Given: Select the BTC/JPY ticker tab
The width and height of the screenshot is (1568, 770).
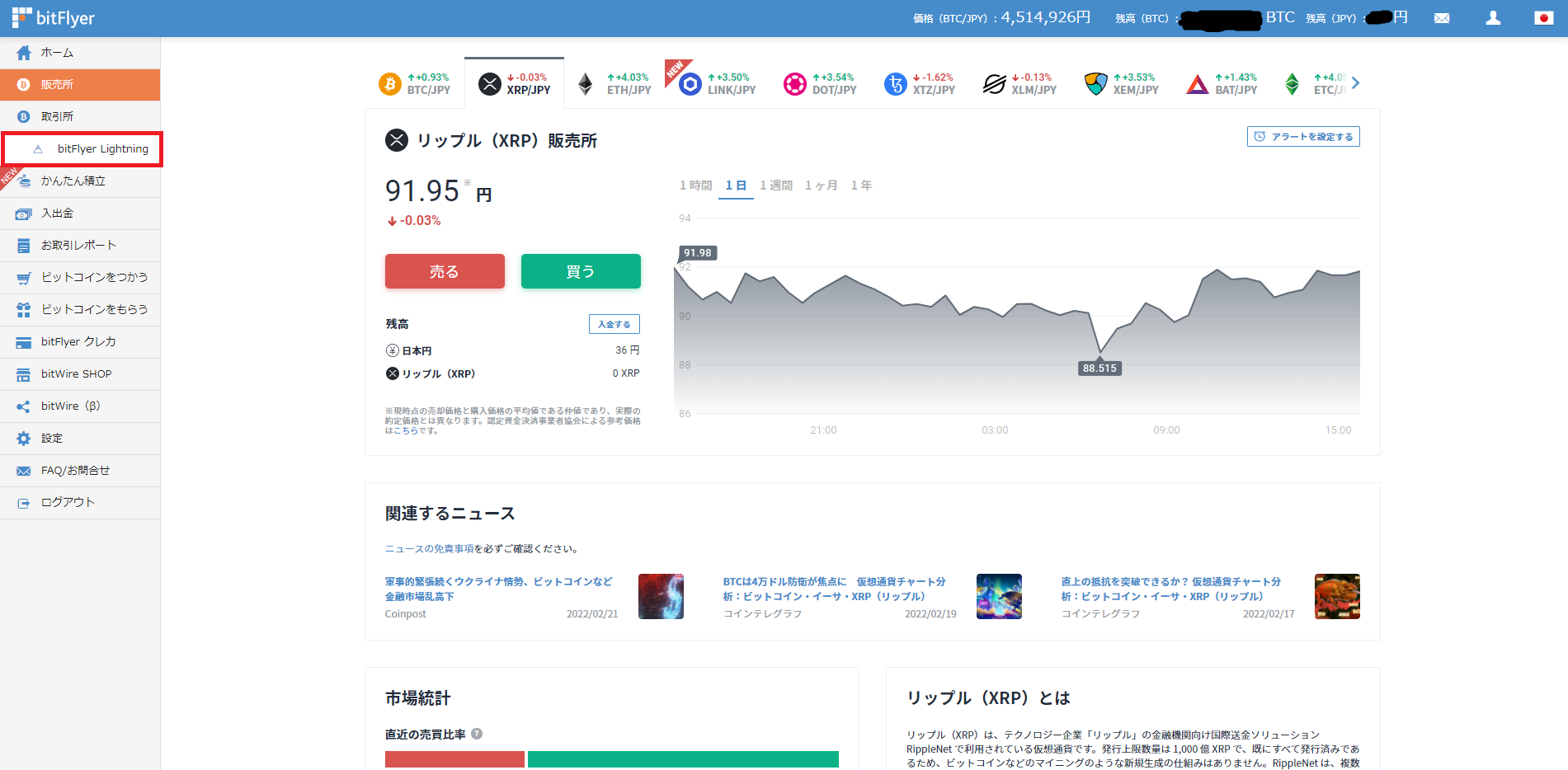Looking at the screenshot, I should 415,83.
